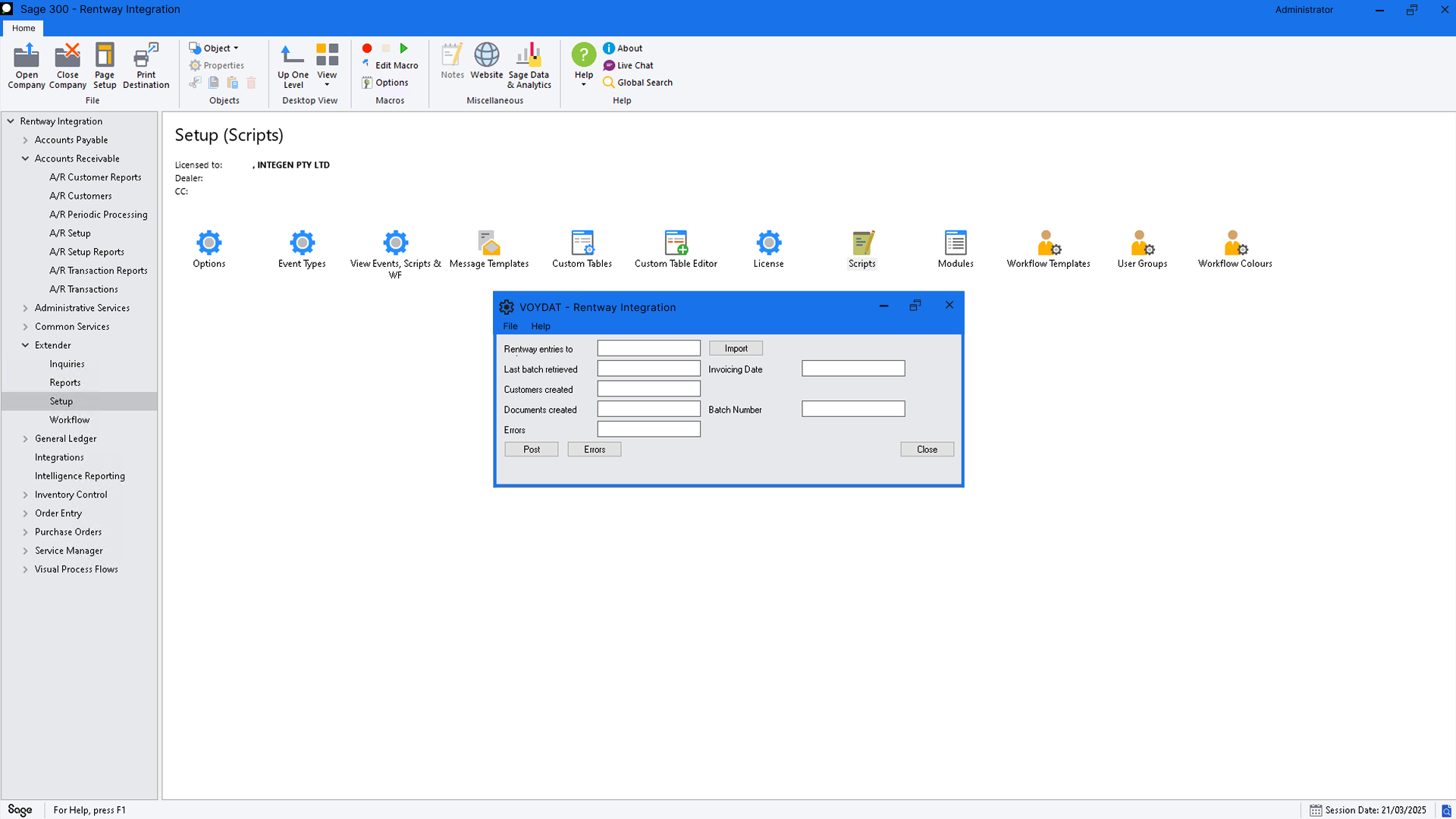Open File menu in VOYDAT dialog
Viewport: 1456px width, 819px height.
point(510,326)
